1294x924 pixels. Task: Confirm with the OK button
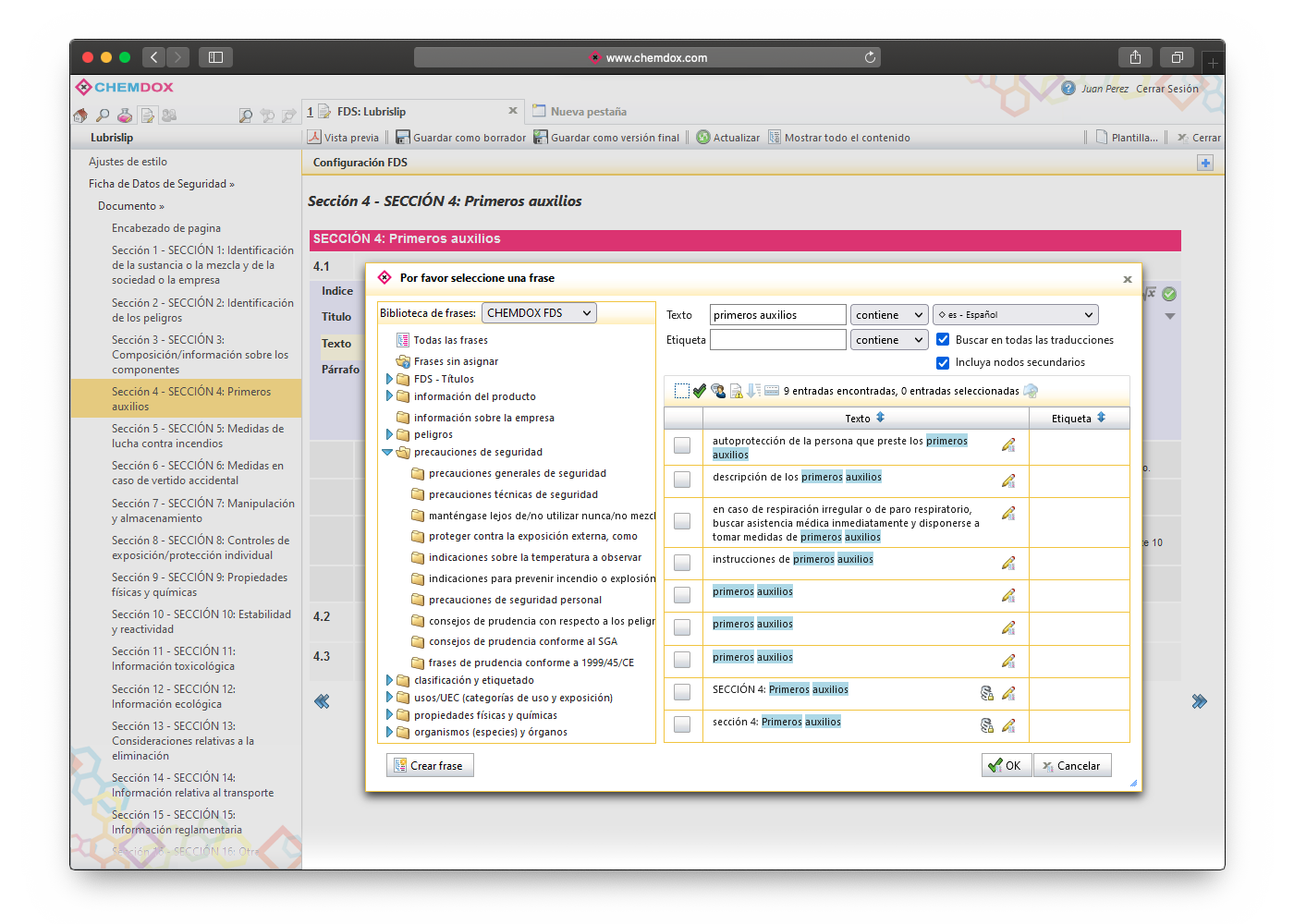(x=1006, y=765)
